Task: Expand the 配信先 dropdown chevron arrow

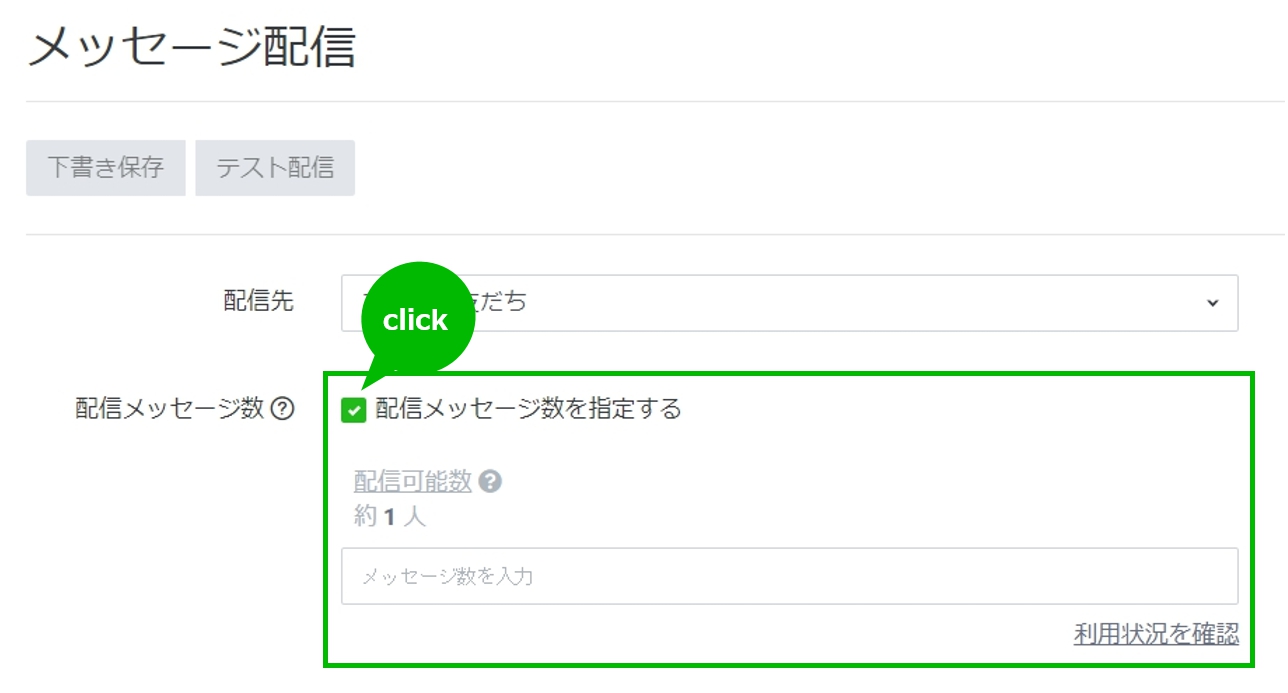Action: (x=1213, y=303)
